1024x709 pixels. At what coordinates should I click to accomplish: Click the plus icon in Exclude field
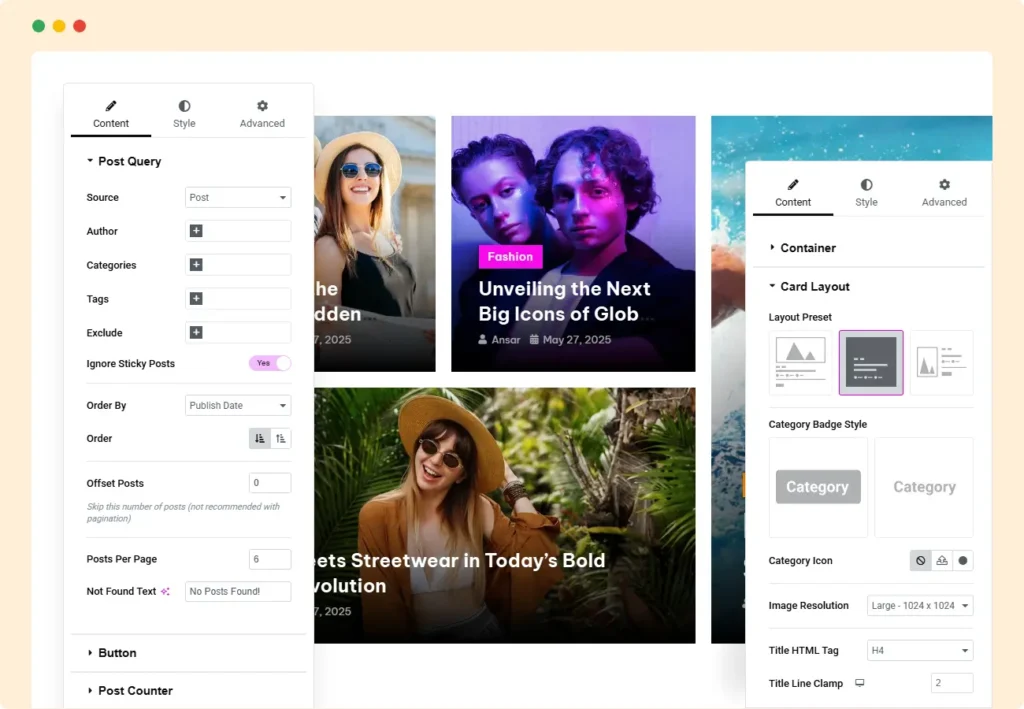196,333
